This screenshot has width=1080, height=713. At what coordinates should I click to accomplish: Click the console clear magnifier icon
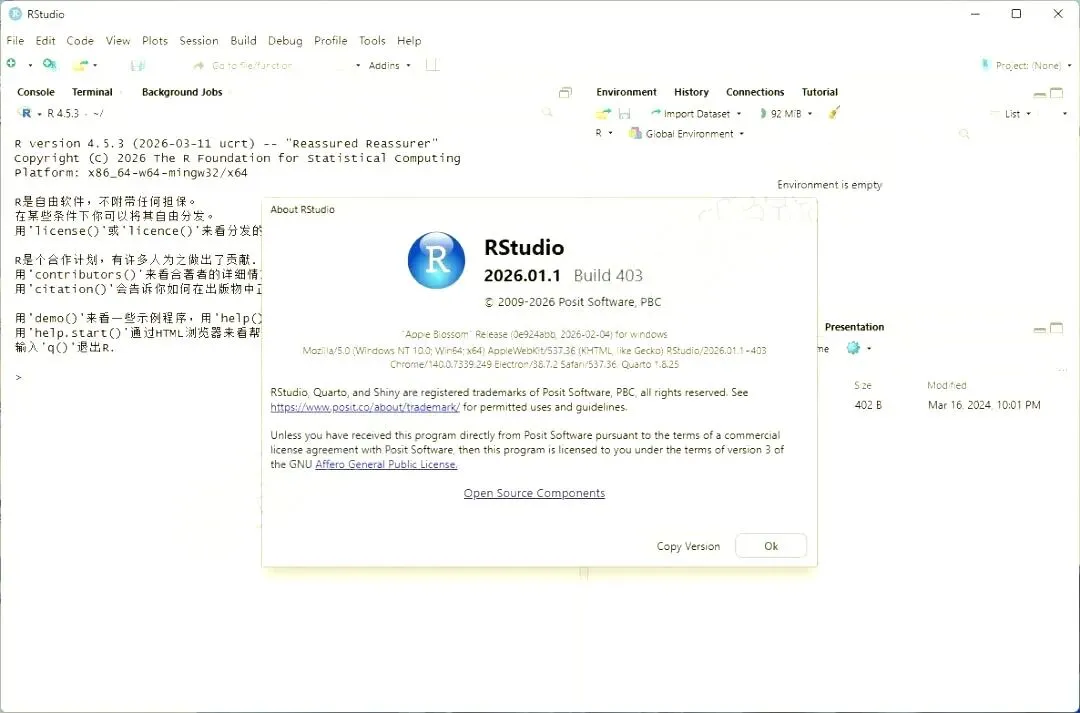[547, 112]
